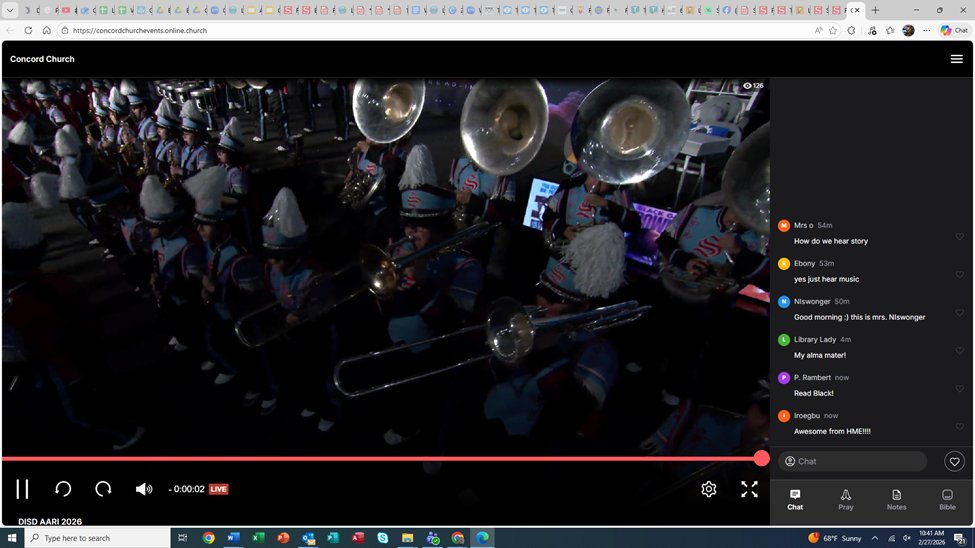The height and width of the screenshot is (548, 975).
Task: Open the notifications center icon
Action: (x=961, y=538)
